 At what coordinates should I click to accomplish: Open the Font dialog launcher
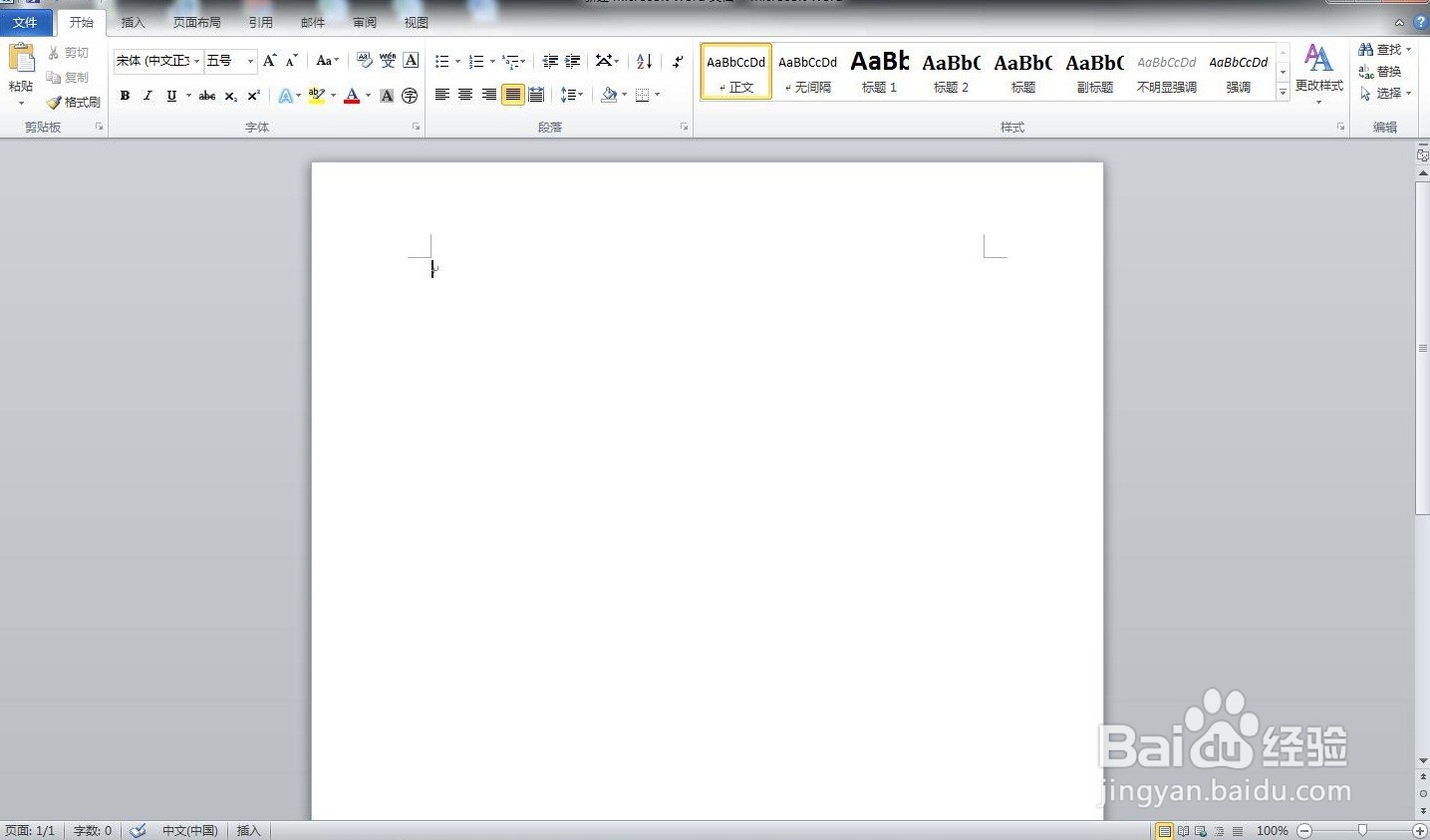point(416,127)
